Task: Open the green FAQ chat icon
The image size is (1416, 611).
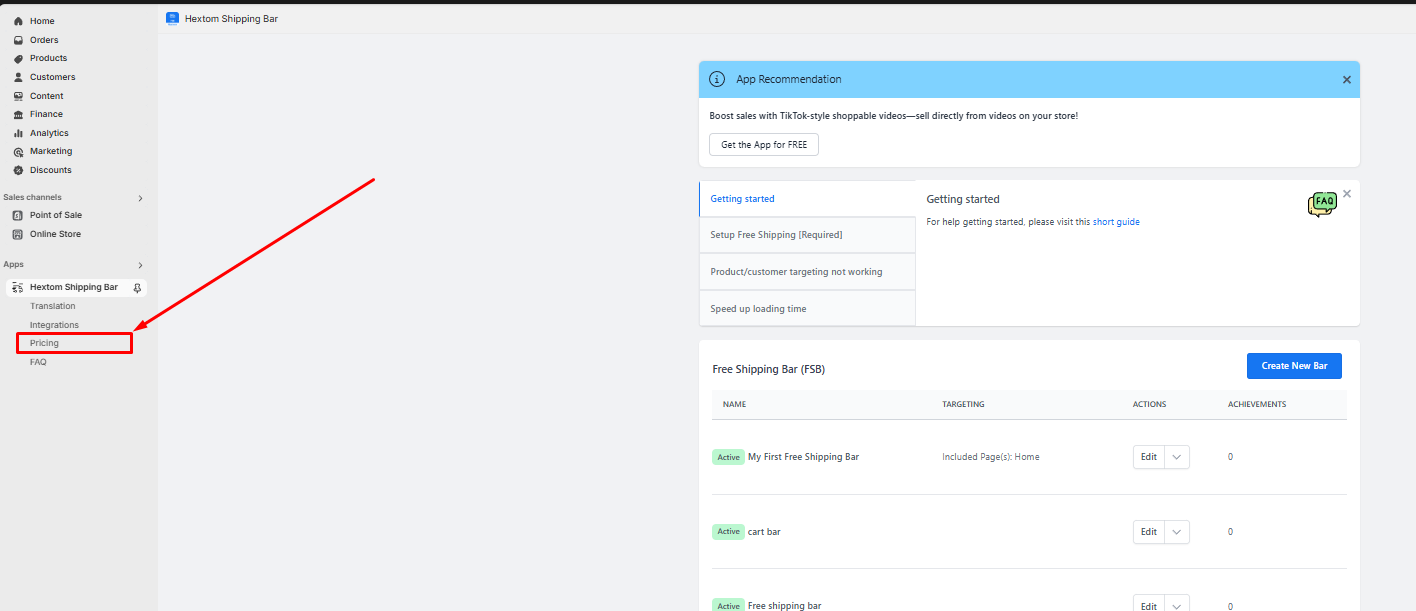Action: point(1322,204)
